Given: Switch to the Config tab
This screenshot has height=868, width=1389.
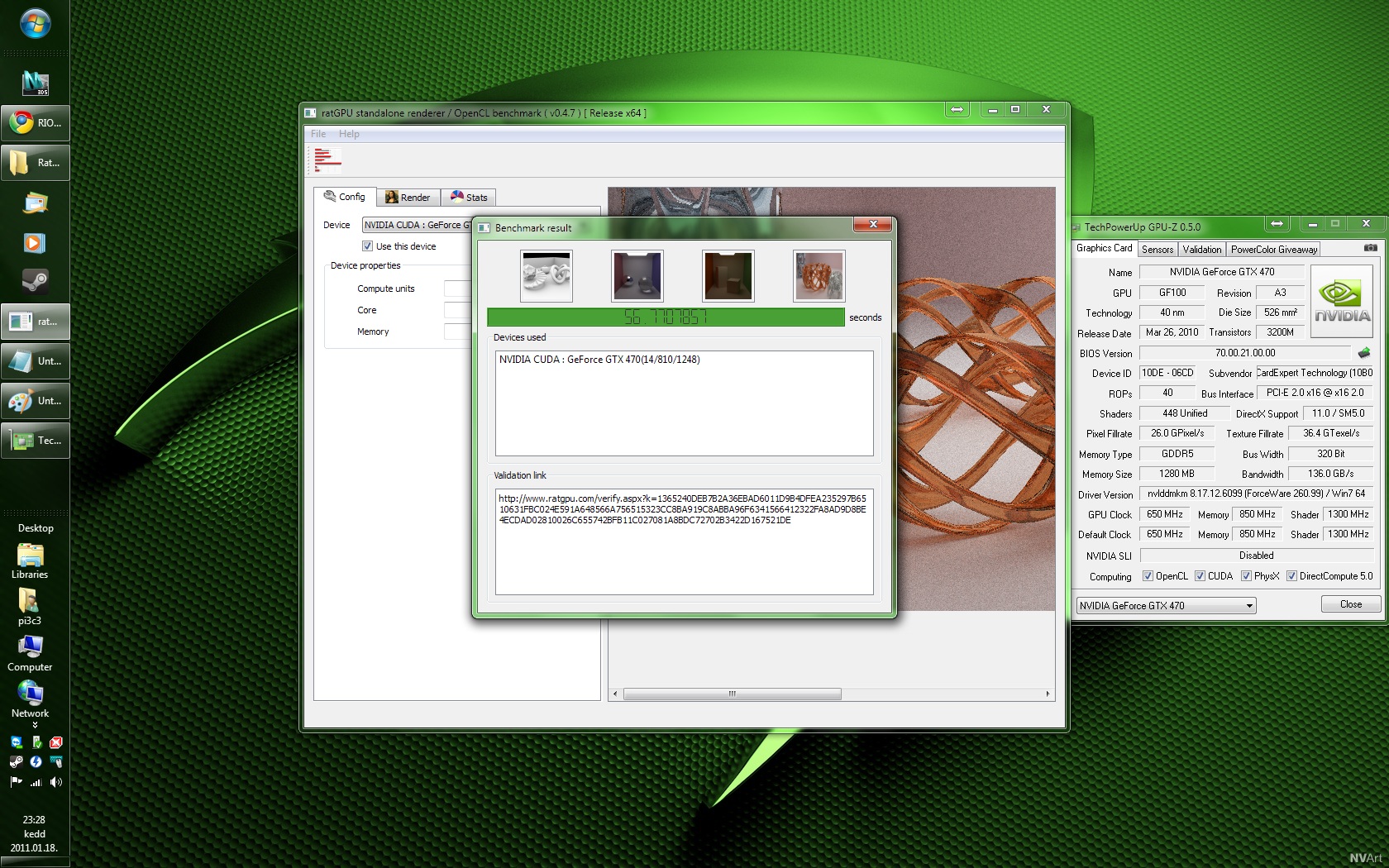Looking at the screenshot, I should pyautogui.click(x=345, y=197).
